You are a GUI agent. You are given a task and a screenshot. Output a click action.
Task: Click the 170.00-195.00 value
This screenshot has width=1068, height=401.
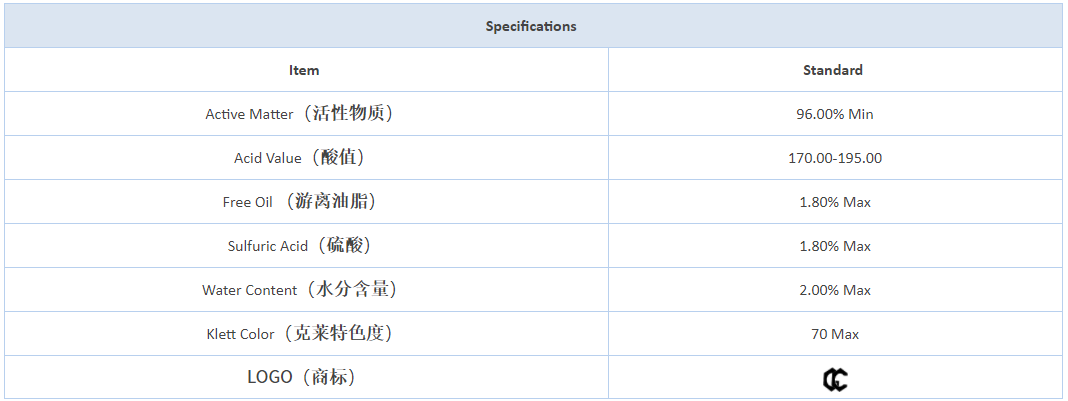pos(835,158)
